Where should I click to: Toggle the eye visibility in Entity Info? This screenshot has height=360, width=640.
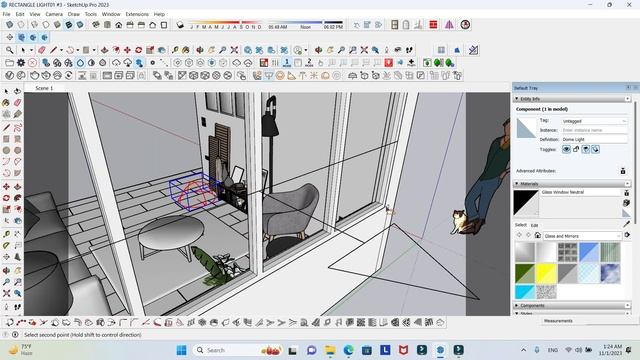566,149
